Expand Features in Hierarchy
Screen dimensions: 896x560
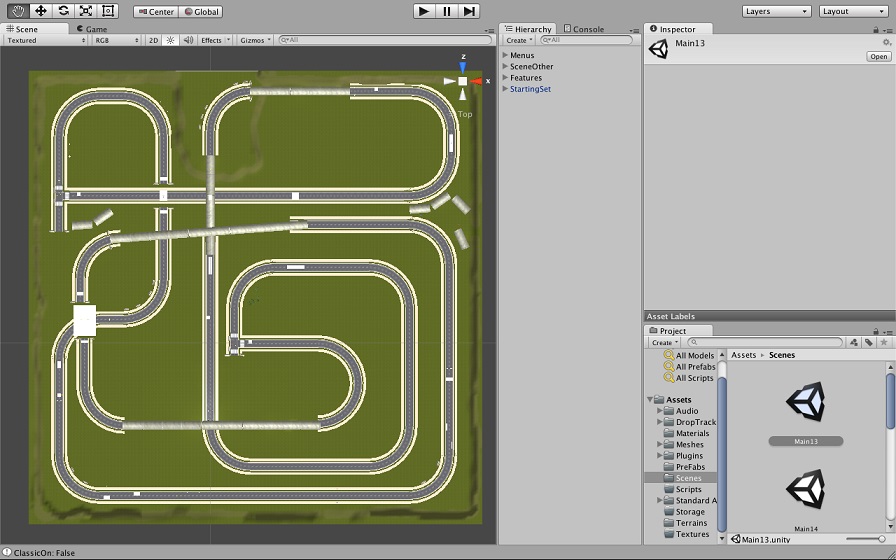point(505,78)
